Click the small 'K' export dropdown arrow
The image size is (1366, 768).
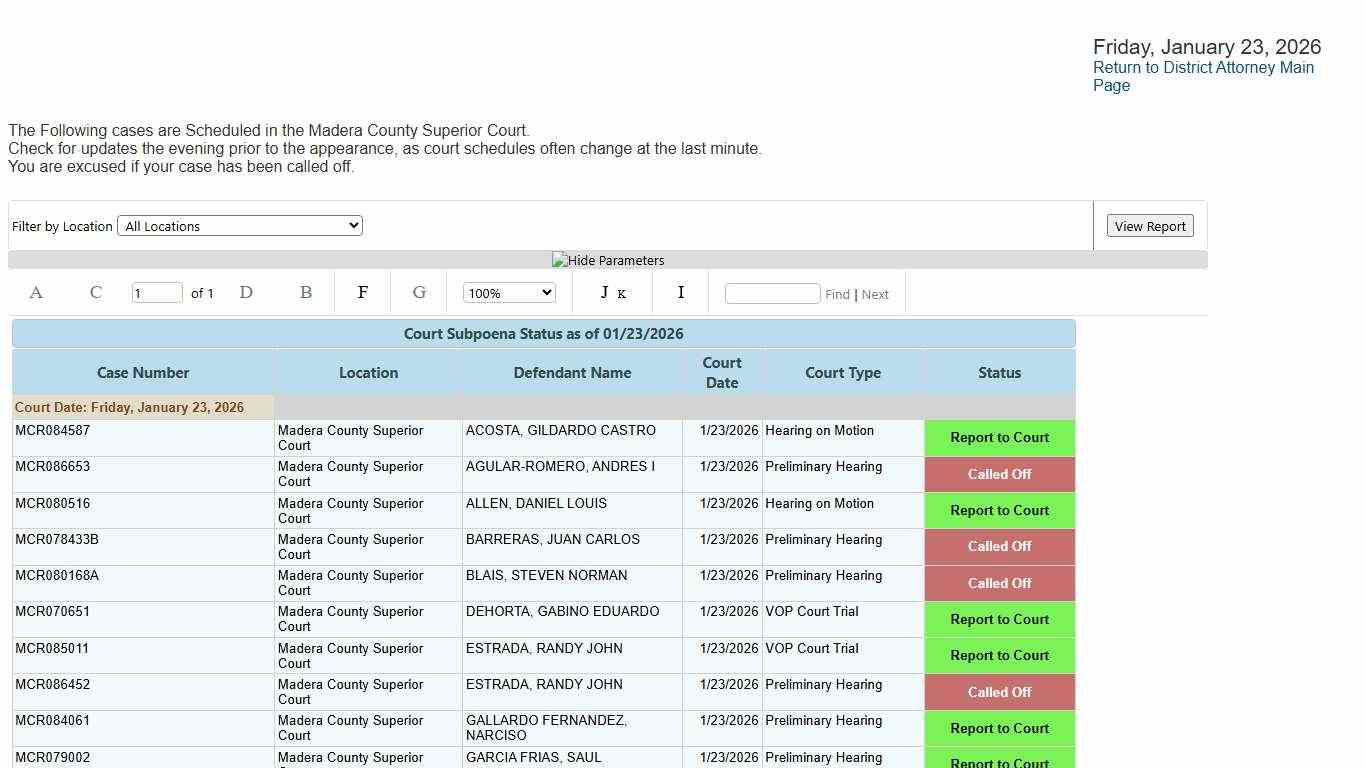[x=622, y=295]
